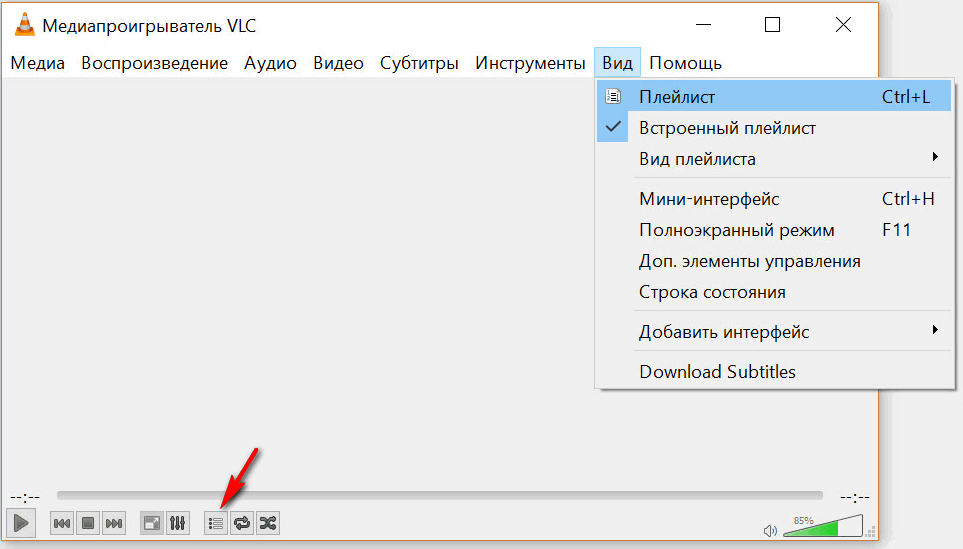Image resolution: width=963 pixels, height=549 pixels.
Task: Minimize the VLC window
Action: point(703,25)
